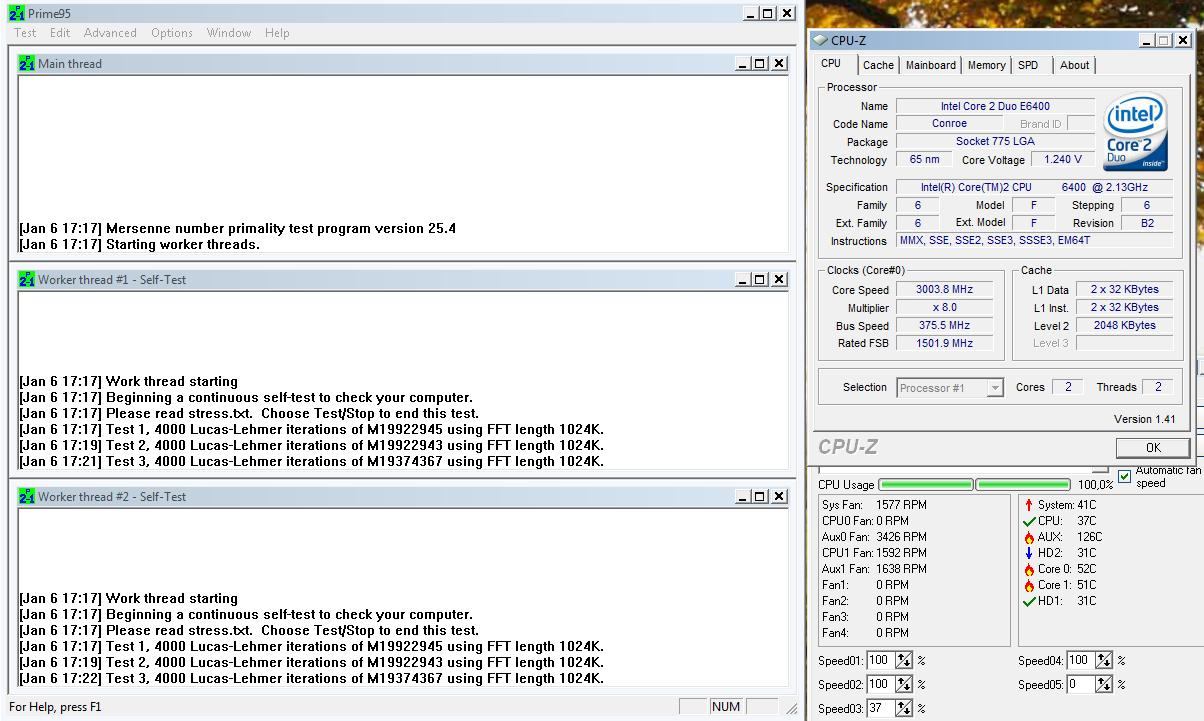Click the green checkmark beside HD1
This screenshot has width=1204, height=721.
(x=1029, y=601)
